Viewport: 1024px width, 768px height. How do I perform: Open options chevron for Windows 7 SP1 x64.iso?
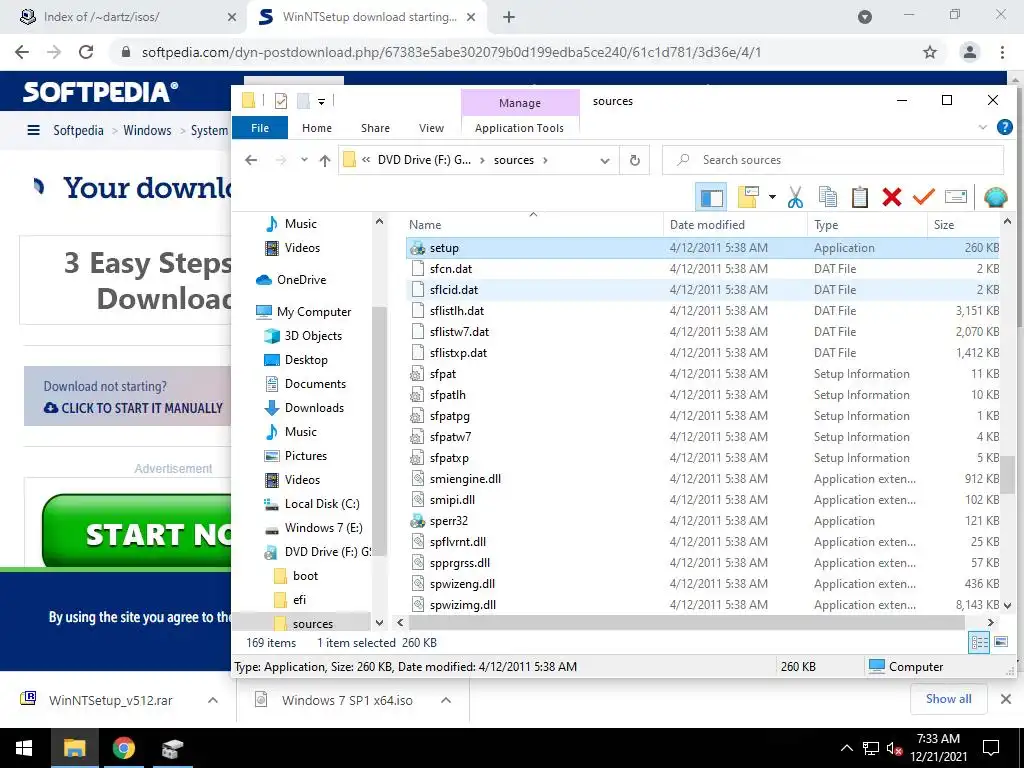(446, 700)
